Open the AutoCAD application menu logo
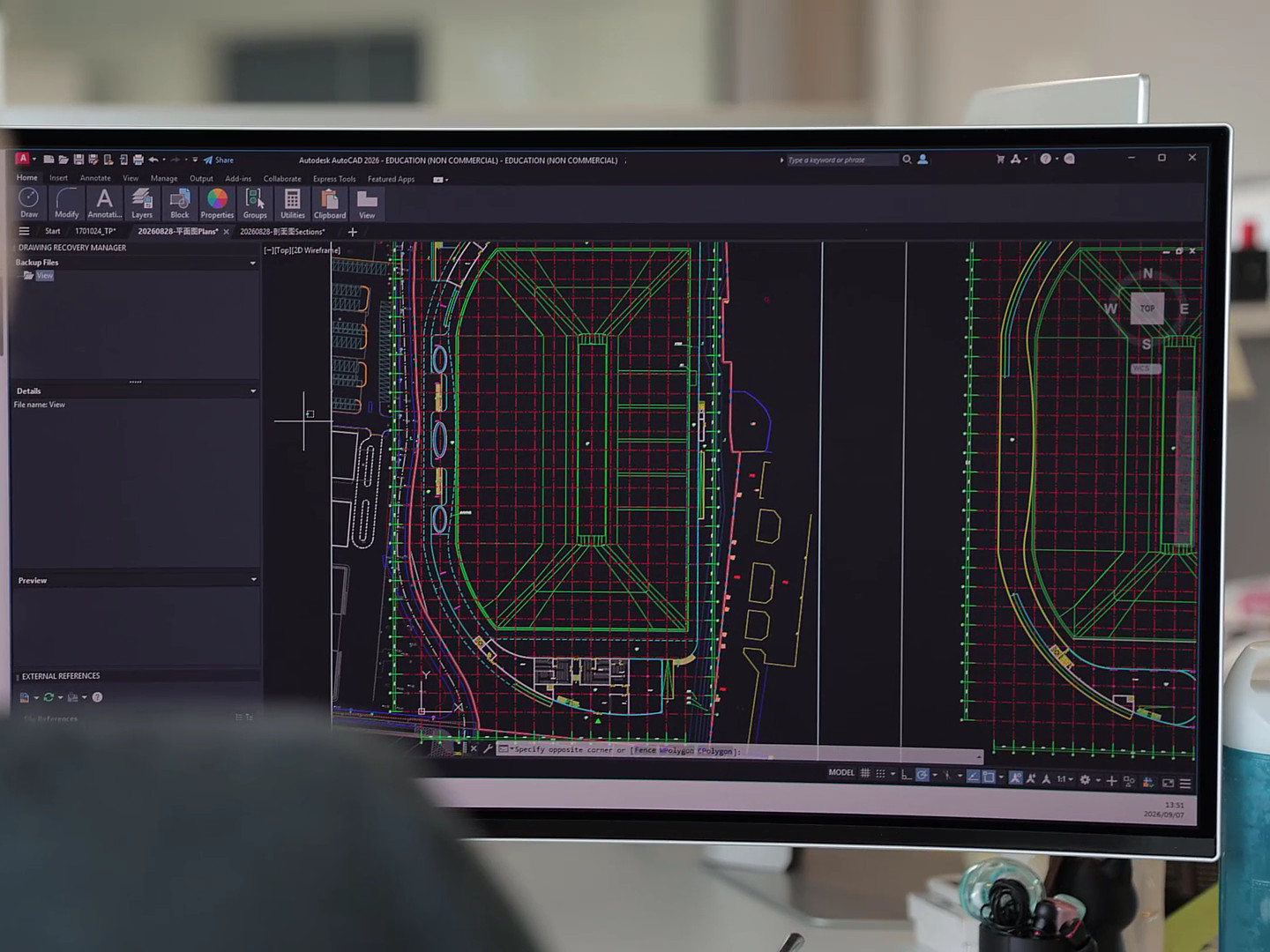Viewport: 1270px width, 952px height. (x=23, y=159)
